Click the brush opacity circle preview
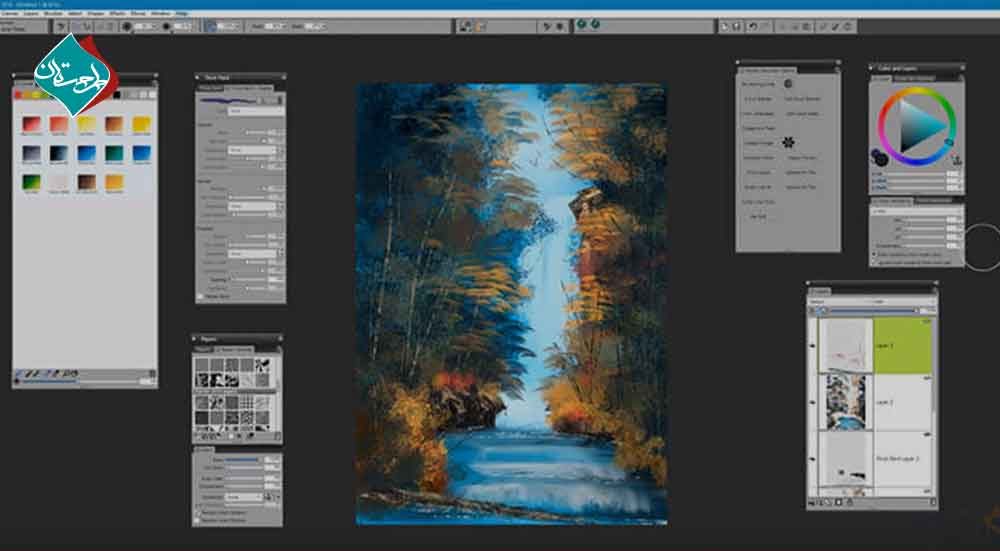This screenshot has height=551, width=1000. tap(166, 26)
